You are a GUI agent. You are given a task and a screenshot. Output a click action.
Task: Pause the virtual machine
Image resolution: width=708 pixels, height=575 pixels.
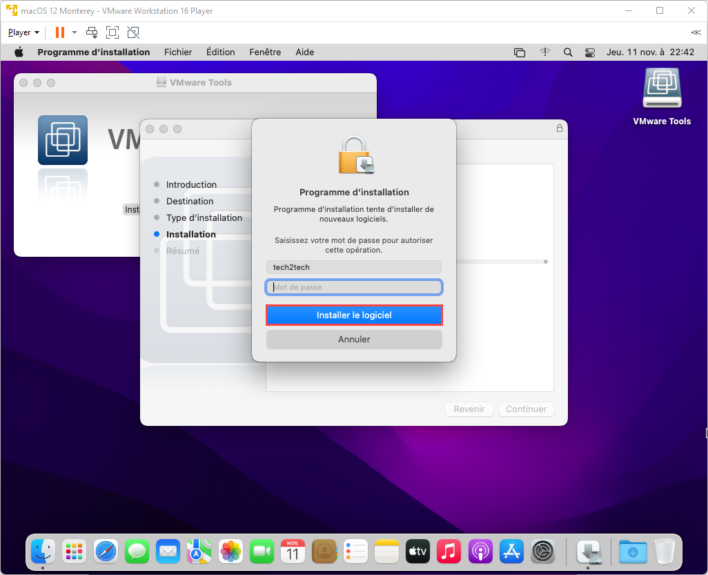[x=60, y=32]
